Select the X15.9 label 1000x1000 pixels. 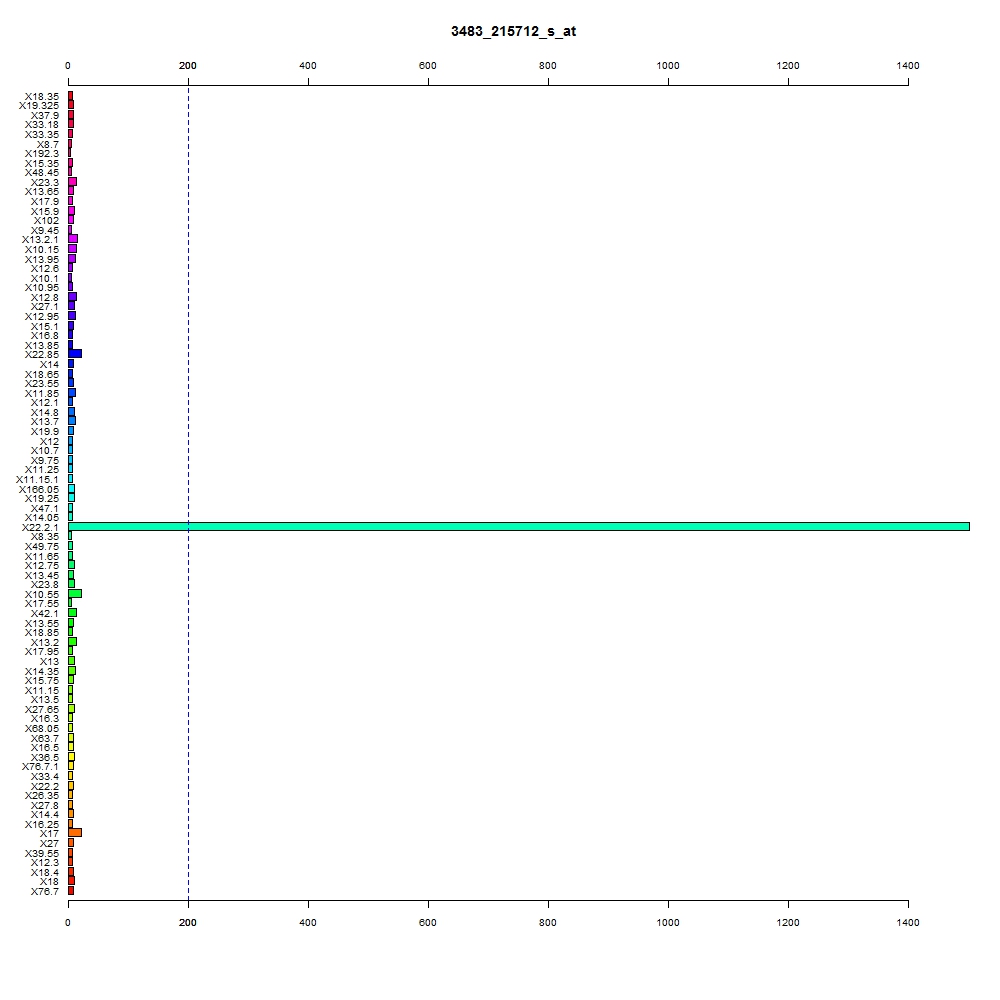[x=45, y=211]
